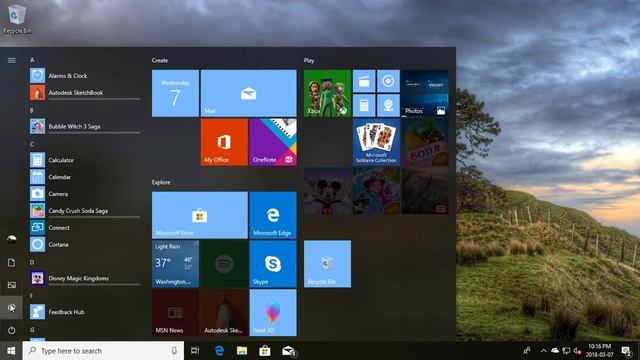Click letter C header in app list
640x360 pixels.
[x=32, y=144]
